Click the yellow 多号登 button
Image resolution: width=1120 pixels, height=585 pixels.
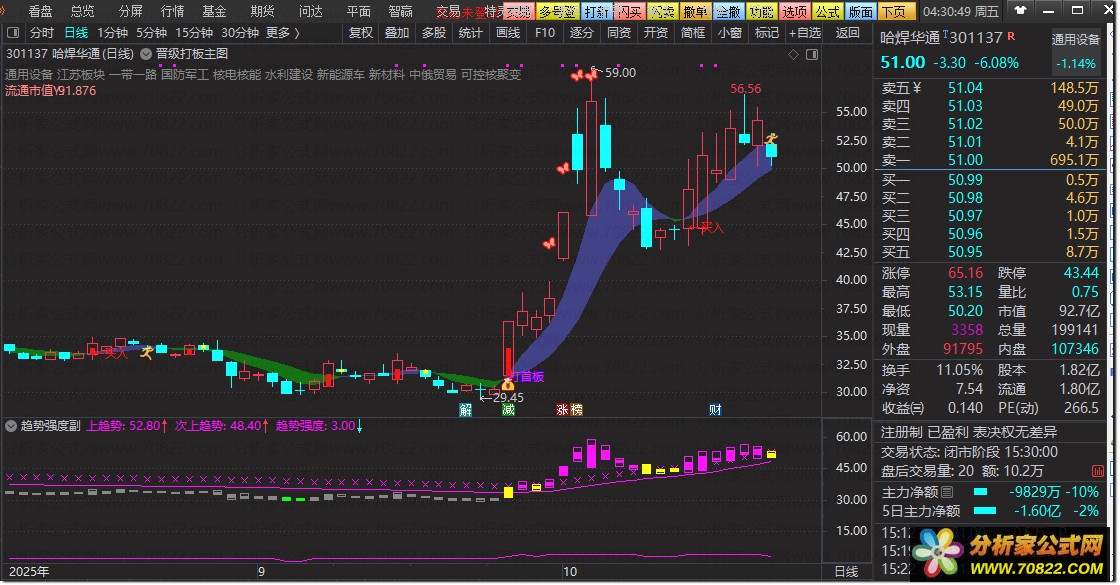(x=556, y=11)
